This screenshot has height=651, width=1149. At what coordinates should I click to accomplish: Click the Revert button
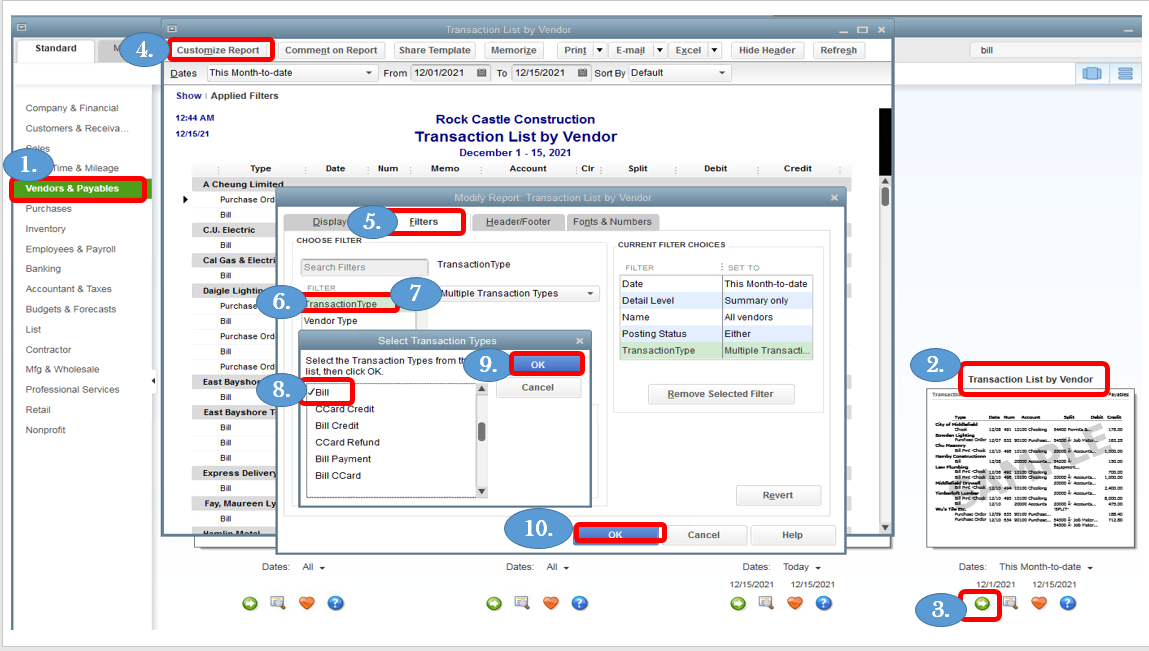coord(777,495)
